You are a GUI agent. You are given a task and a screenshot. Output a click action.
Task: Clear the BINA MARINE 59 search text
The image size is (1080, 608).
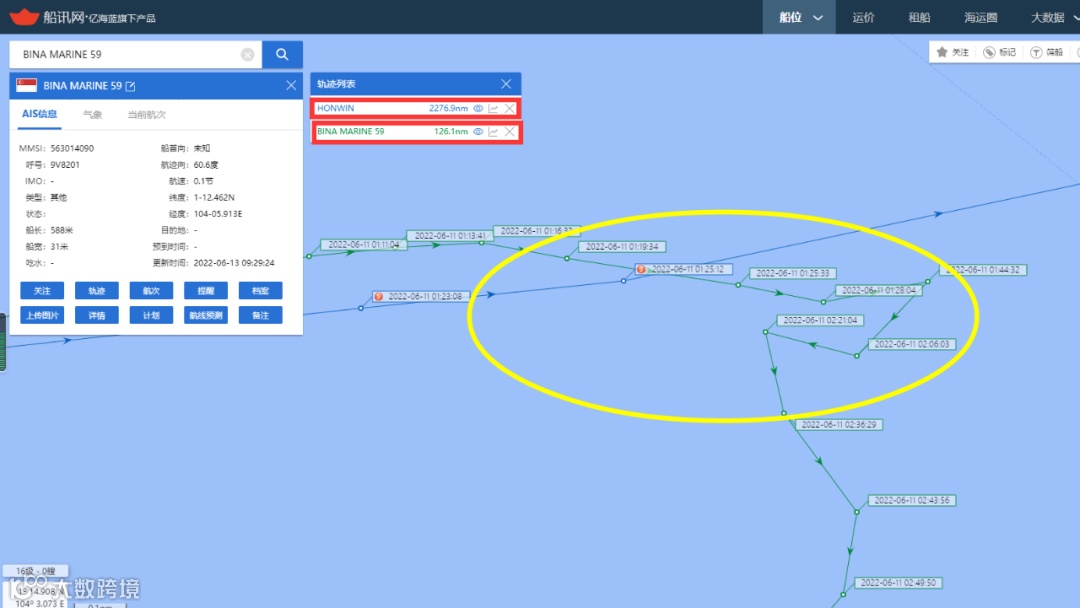click(247, 54)
